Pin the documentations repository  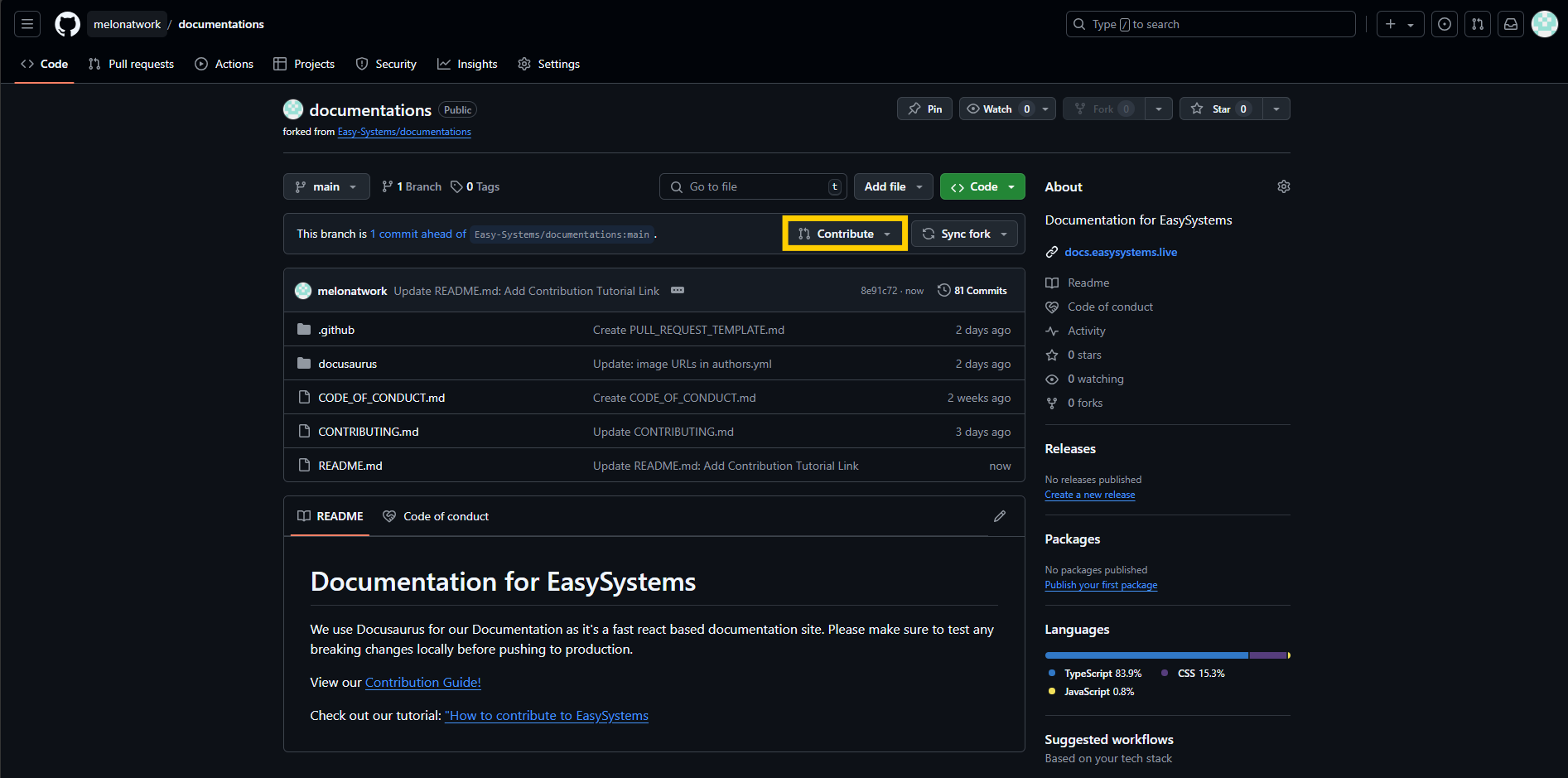click(x=924, y=109)
